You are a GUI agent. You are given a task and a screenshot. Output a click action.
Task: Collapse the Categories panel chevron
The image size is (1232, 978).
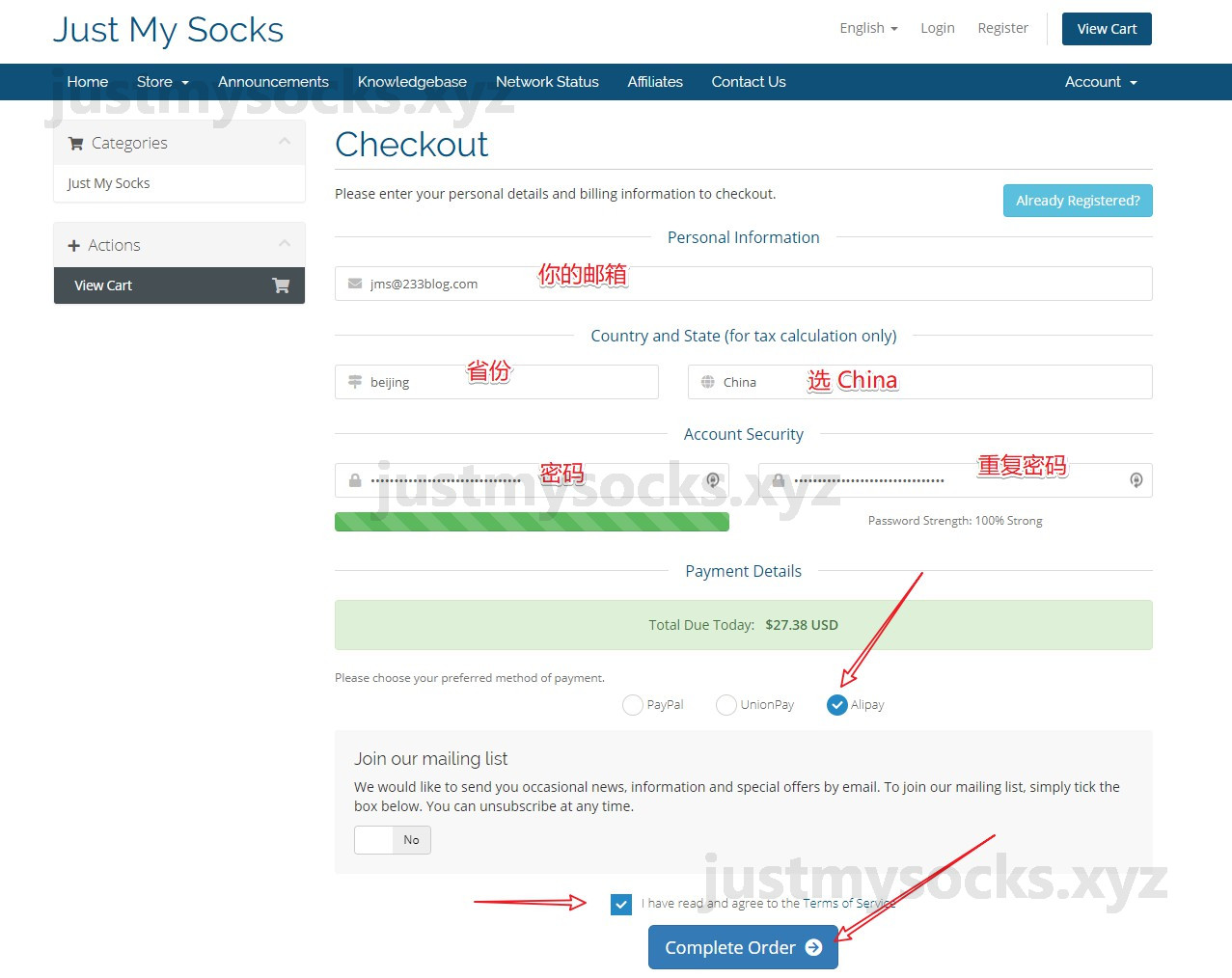click(285, 142)
